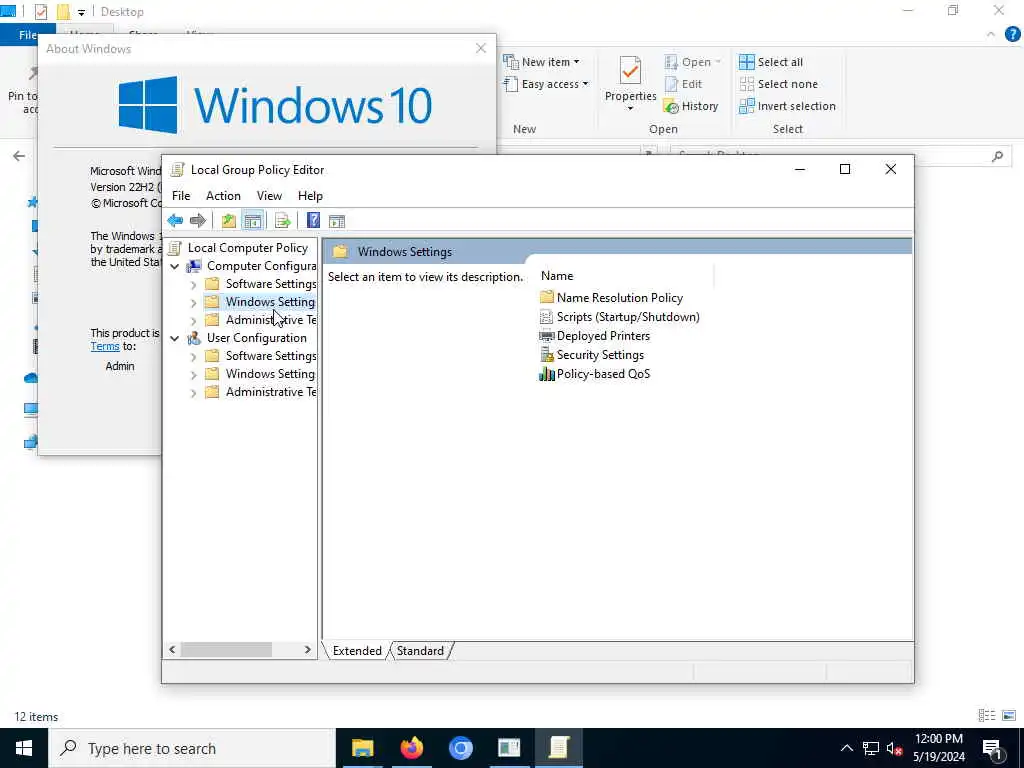Screen dimensions: 1024x768
Task: Click Explorer Help question mark icon
Action: (1012, 35)
